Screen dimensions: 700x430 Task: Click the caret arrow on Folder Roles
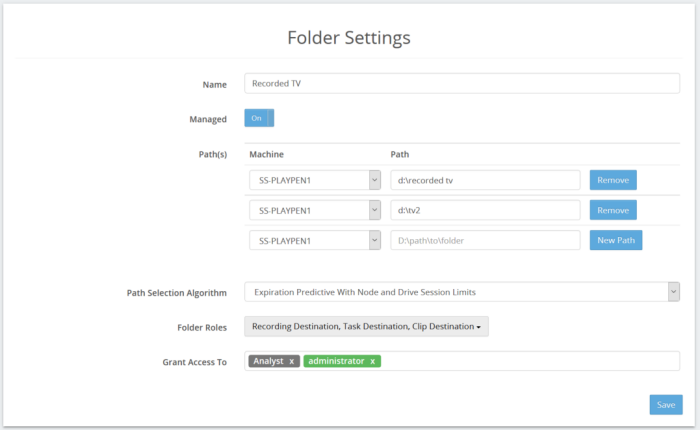479,327
